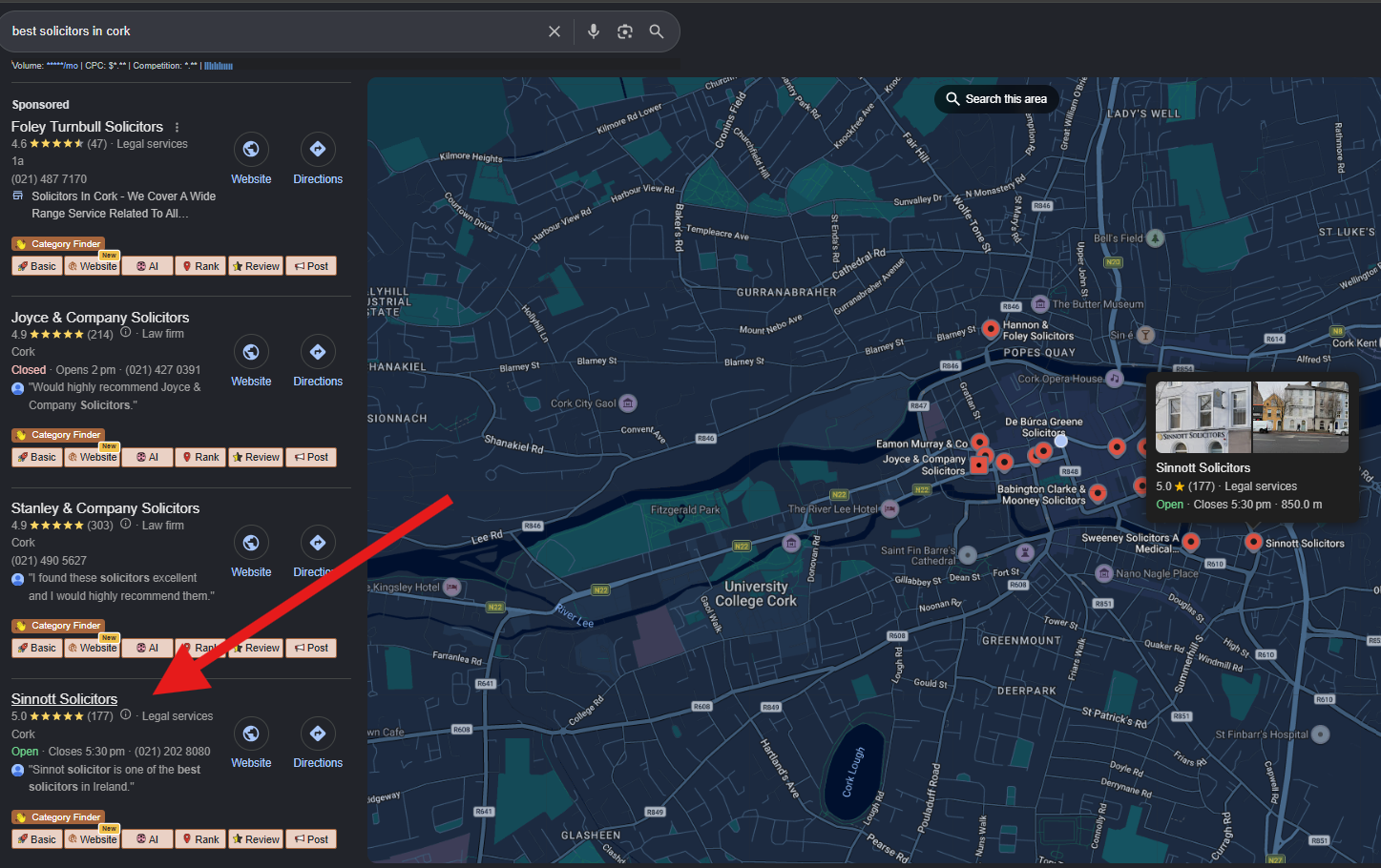
Task: Open Sinnott Solicitors website globe icon
Action: (x=251, y=734)
